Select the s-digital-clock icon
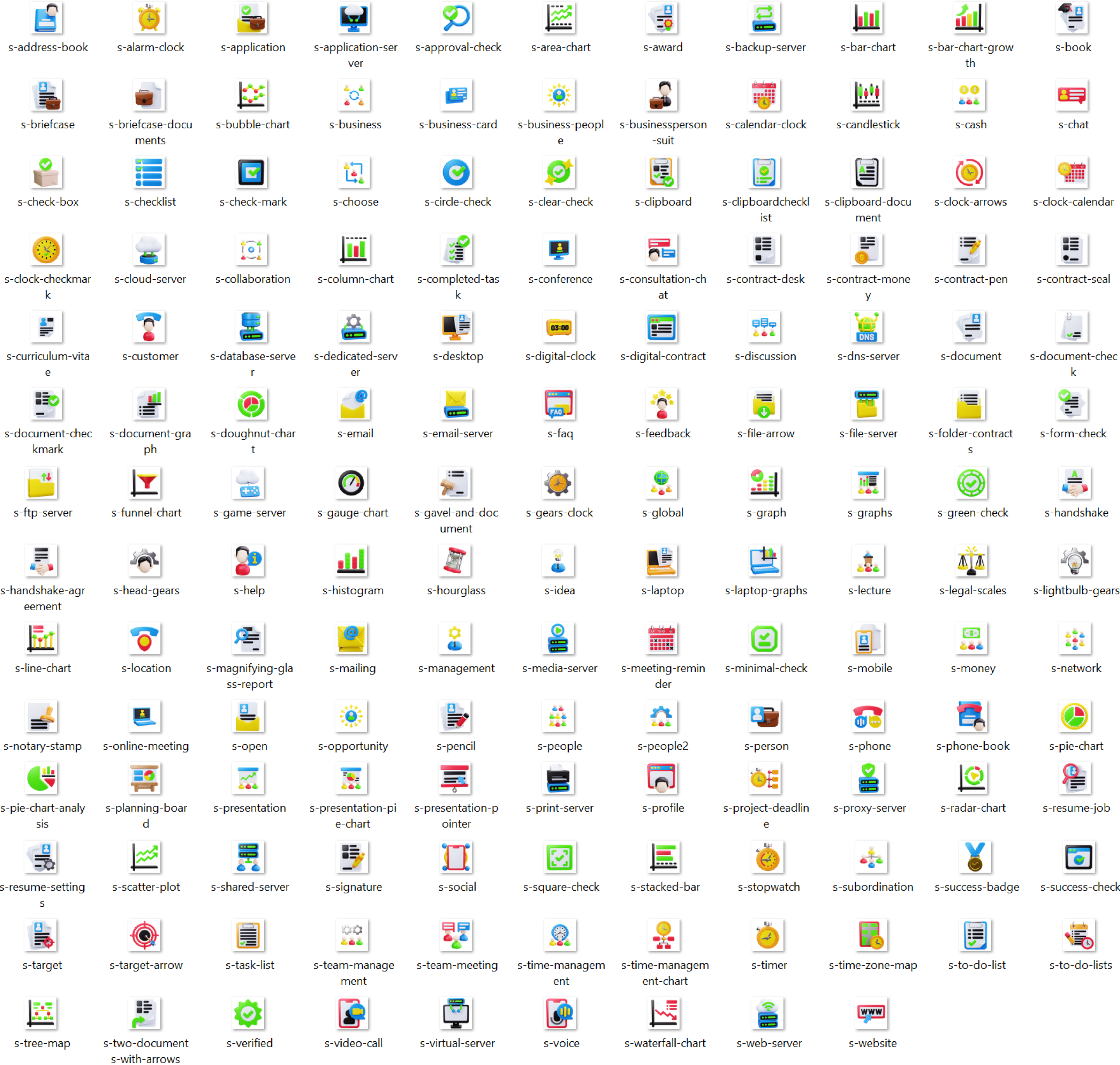Screen dimensions: 1120x1065 560,327
